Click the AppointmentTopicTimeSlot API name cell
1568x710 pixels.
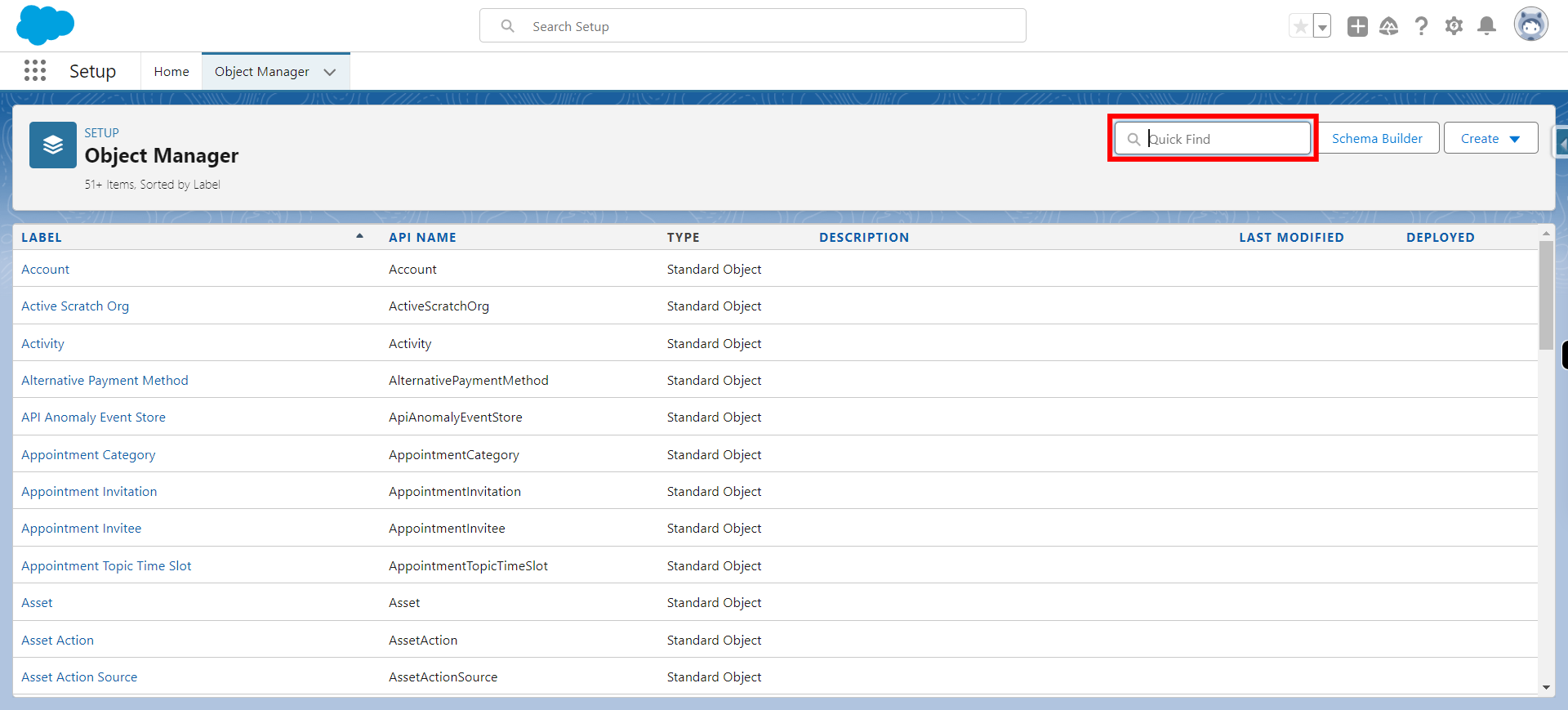(x=468, y=566)
